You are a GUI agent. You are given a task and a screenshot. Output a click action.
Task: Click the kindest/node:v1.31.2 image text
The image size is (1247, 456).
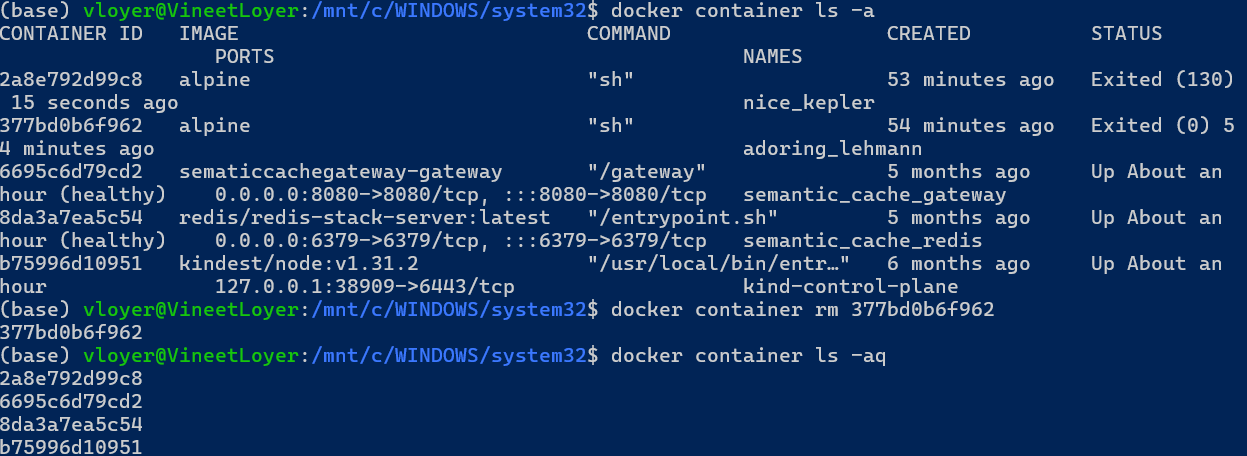(x=299, y=264)
